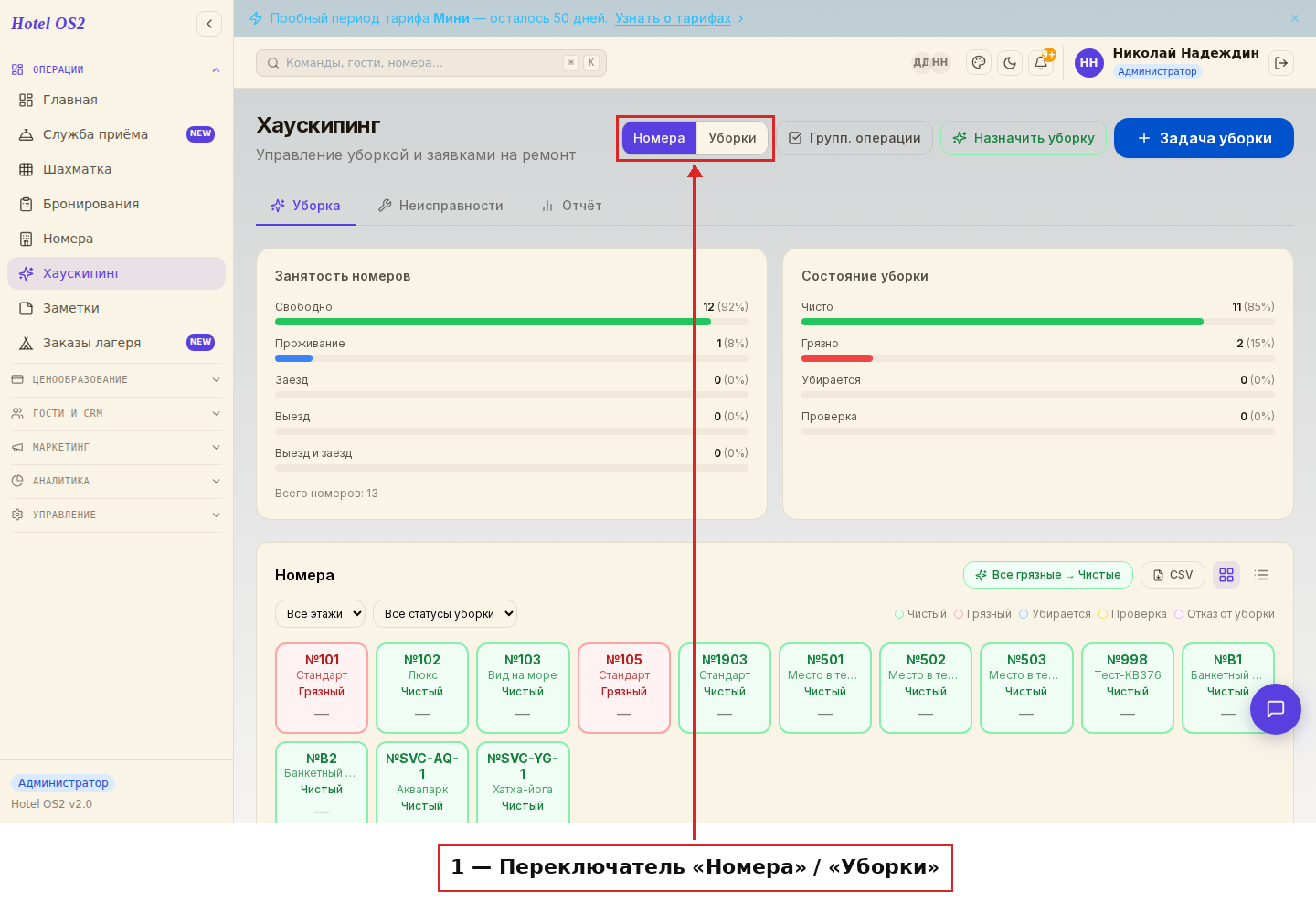The height and width of the screenshot is (913, 1316).
Task: Focus the command search field
Action: tap(431, 63)
